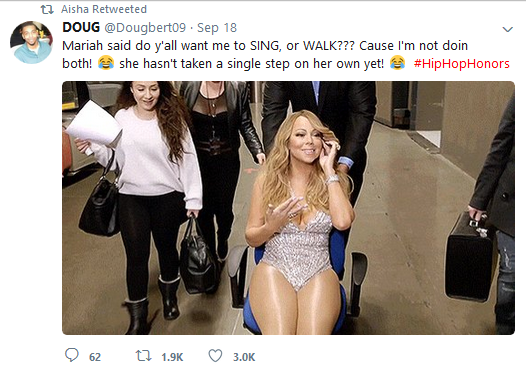Click the 3.0K likes count

(x=244, y=357)
